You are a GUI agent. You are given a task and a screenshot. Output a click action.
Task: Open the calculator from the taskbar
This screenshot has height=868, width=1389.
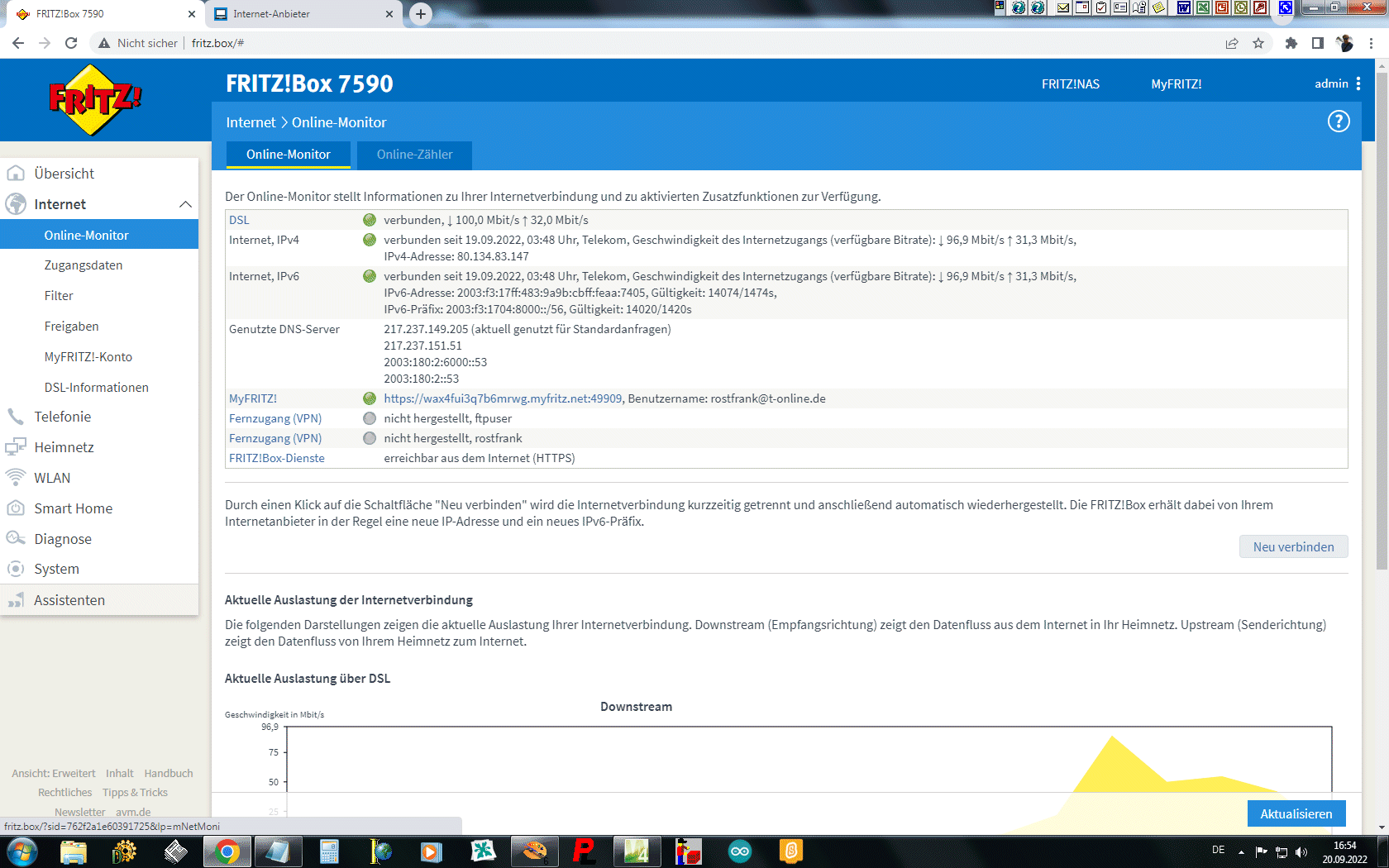point(329,851)
